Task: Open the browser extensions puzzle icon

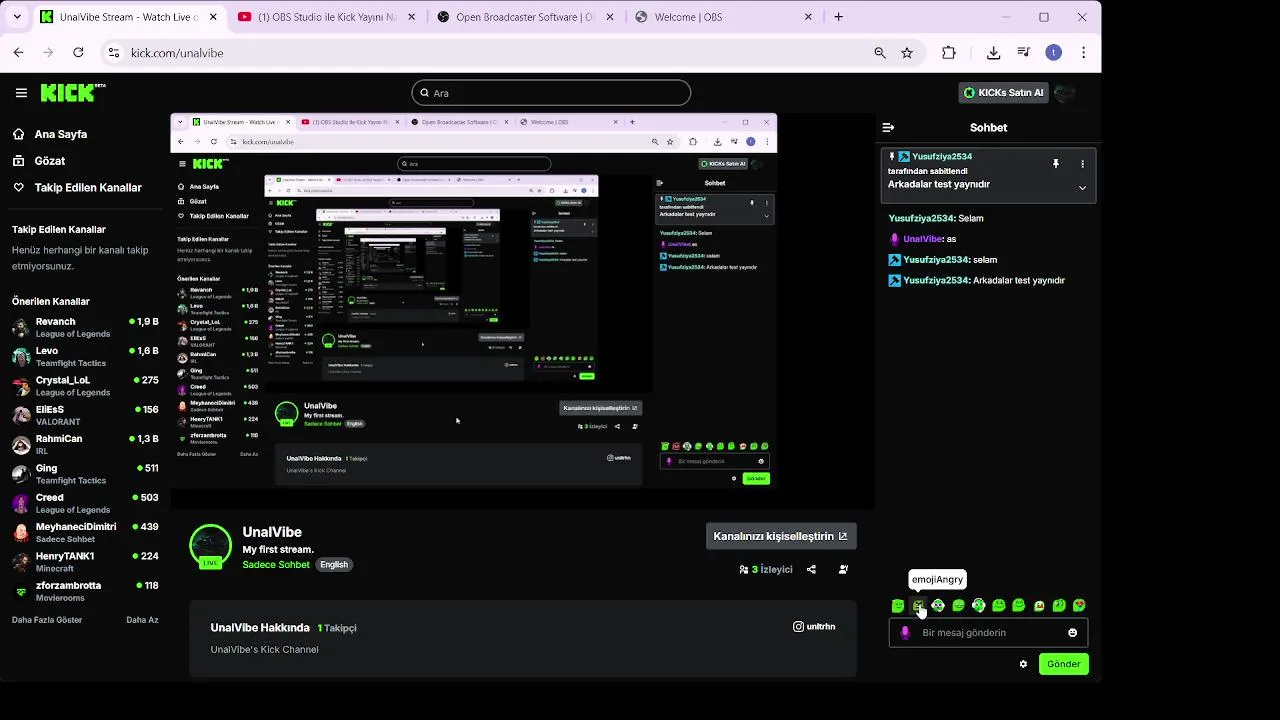Action: pos(949,53)
